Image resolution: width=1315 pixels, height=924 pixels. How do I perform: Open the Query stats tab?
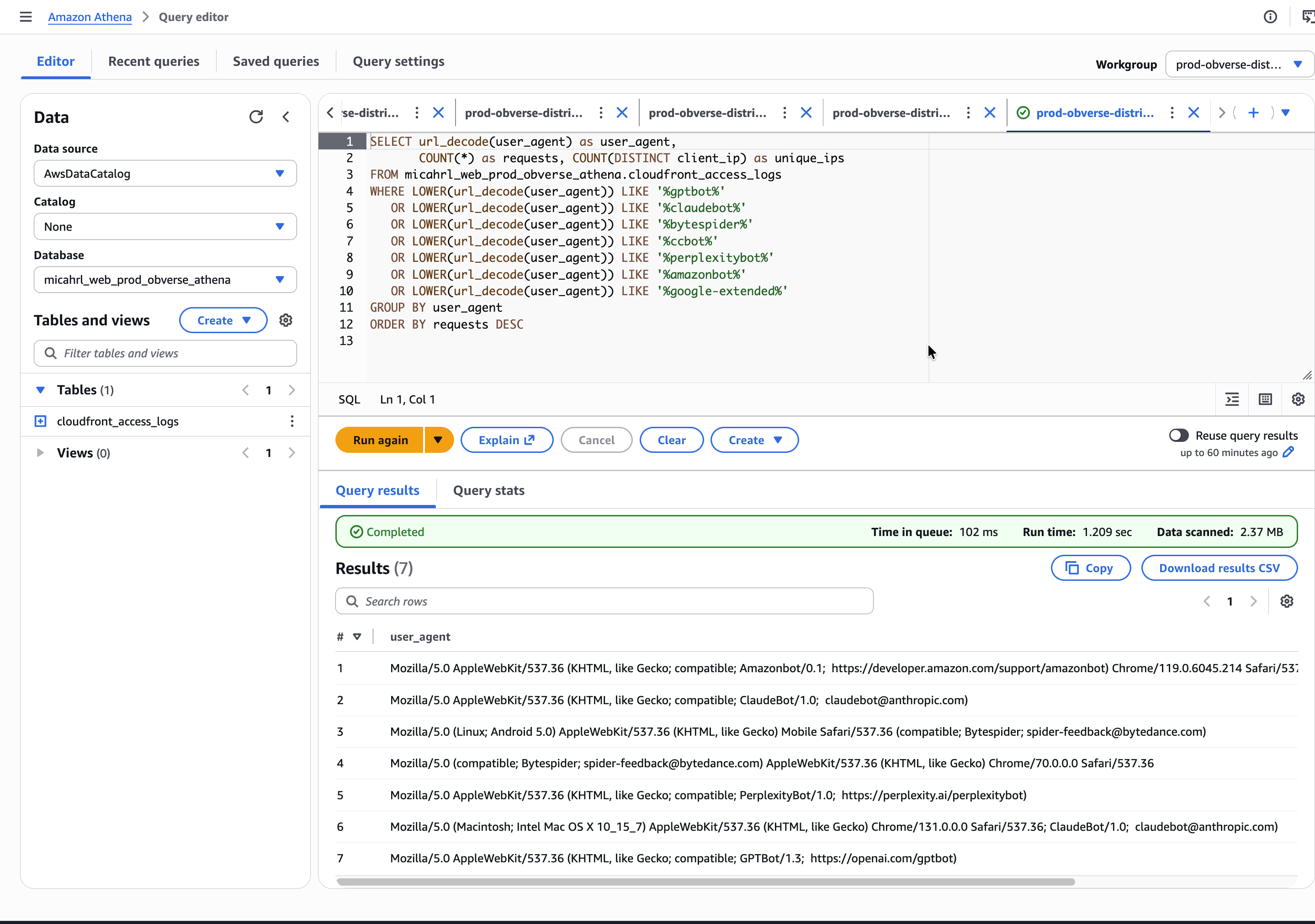point(488,490)
